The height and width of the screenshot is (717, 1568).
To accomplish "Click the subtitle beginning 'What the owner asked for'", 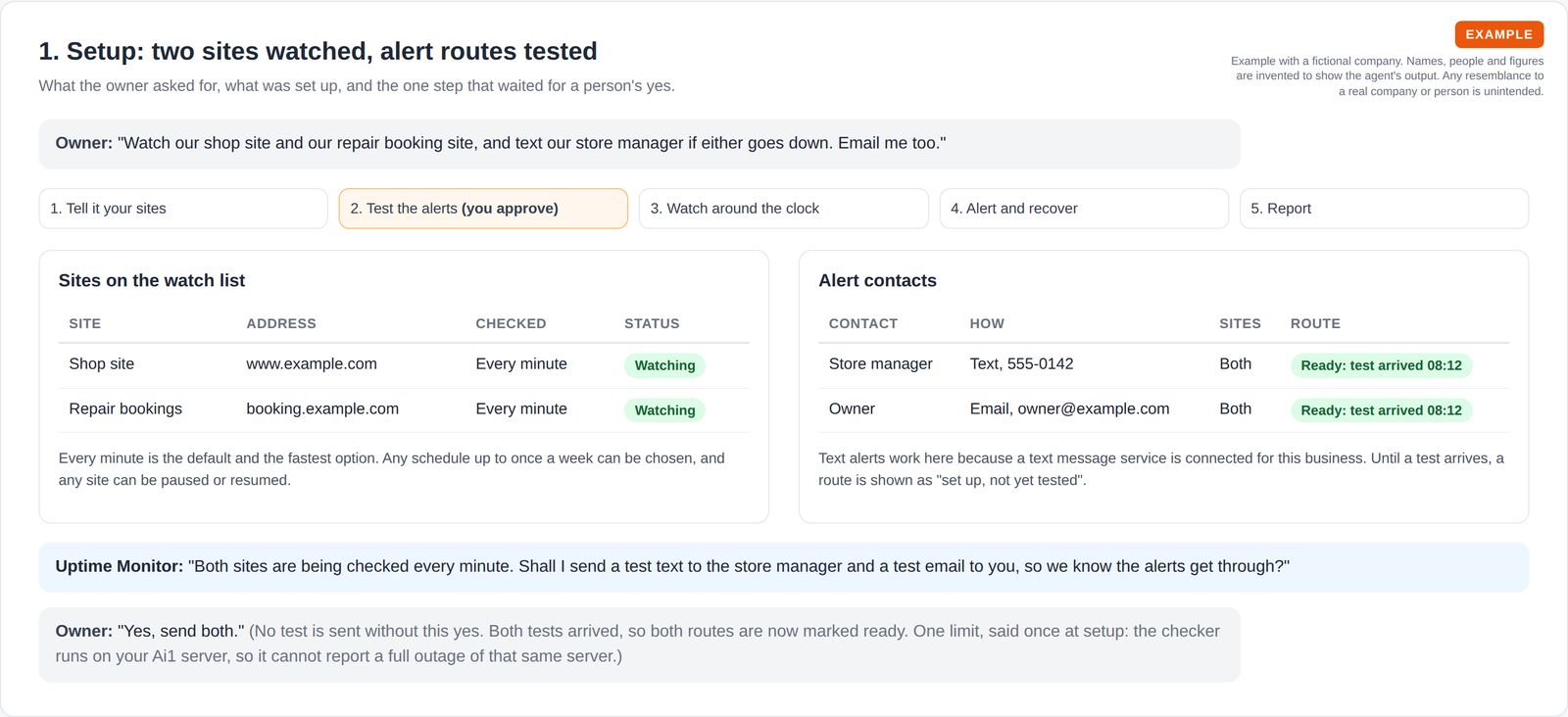I will [x=357, y=86].
